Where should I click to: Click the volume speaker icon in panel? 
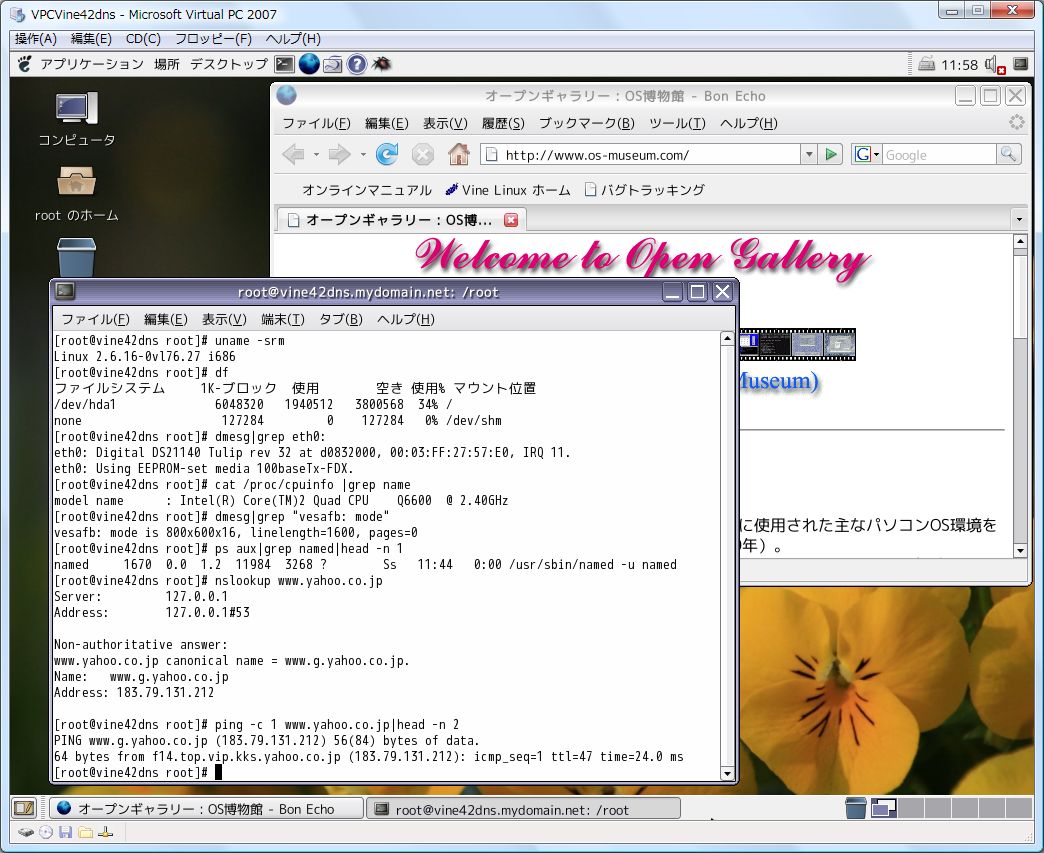click(x=995, y=65)
